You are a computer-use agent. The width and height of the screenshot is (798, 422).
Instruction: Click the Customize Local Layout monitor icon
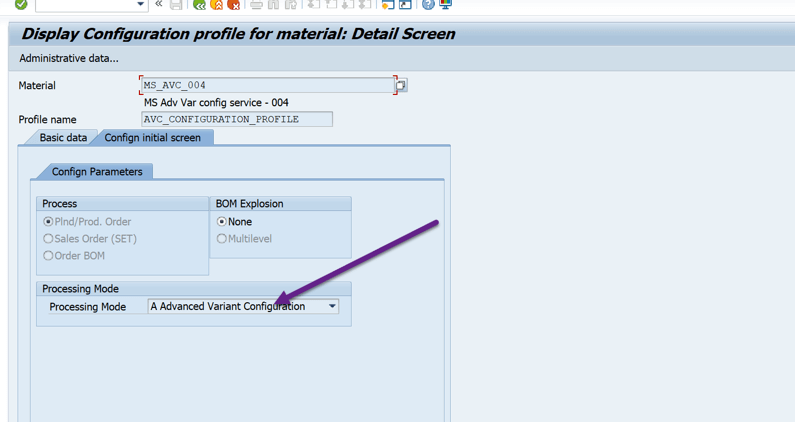click(445, 5)
